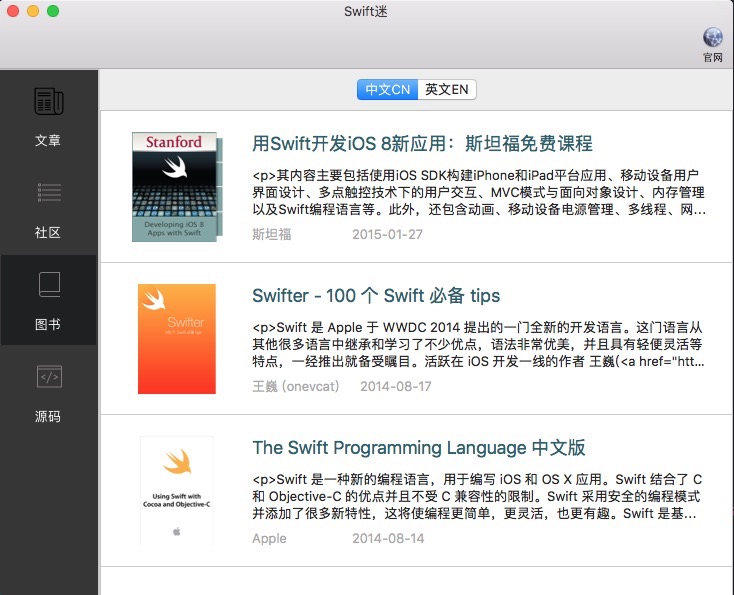Select the 图书 books icon
This screenshot has height=595, width=734.
[49, 284]
